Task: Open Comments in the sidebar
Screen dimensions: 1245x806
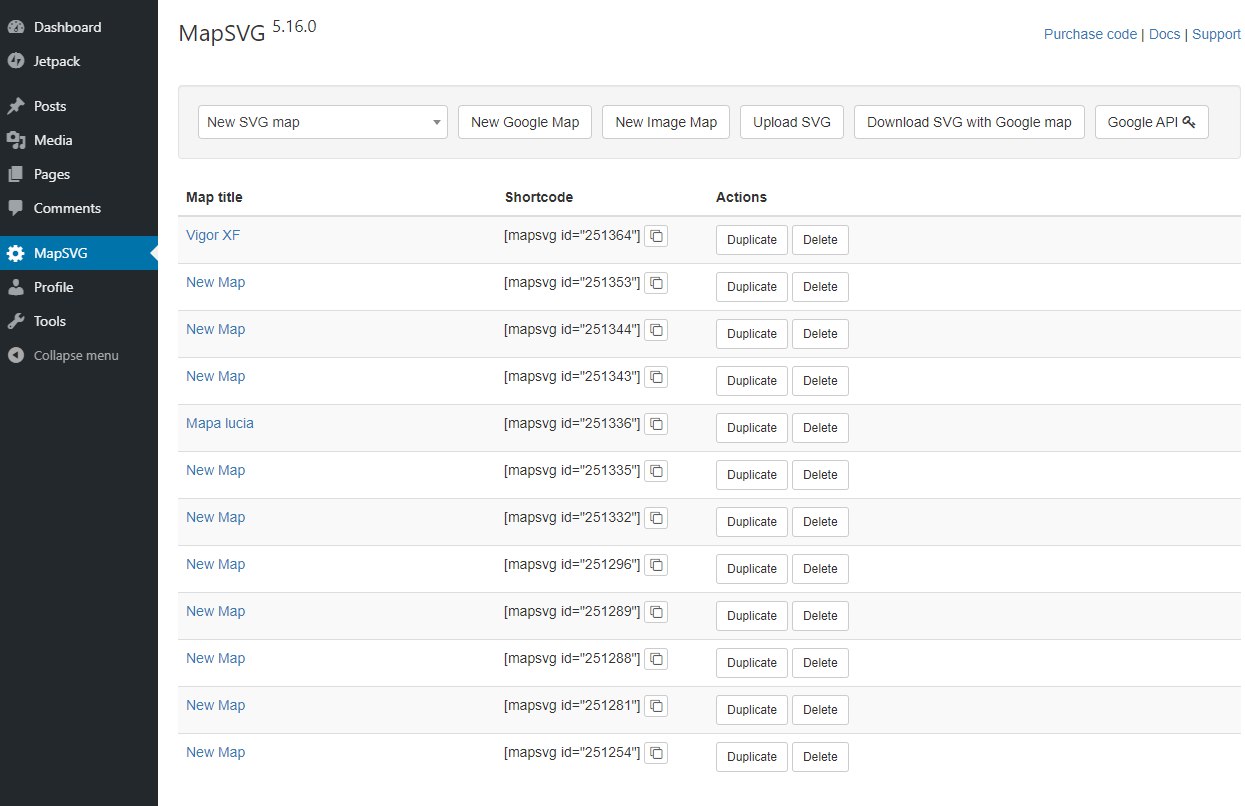Action: click(79, 208)
